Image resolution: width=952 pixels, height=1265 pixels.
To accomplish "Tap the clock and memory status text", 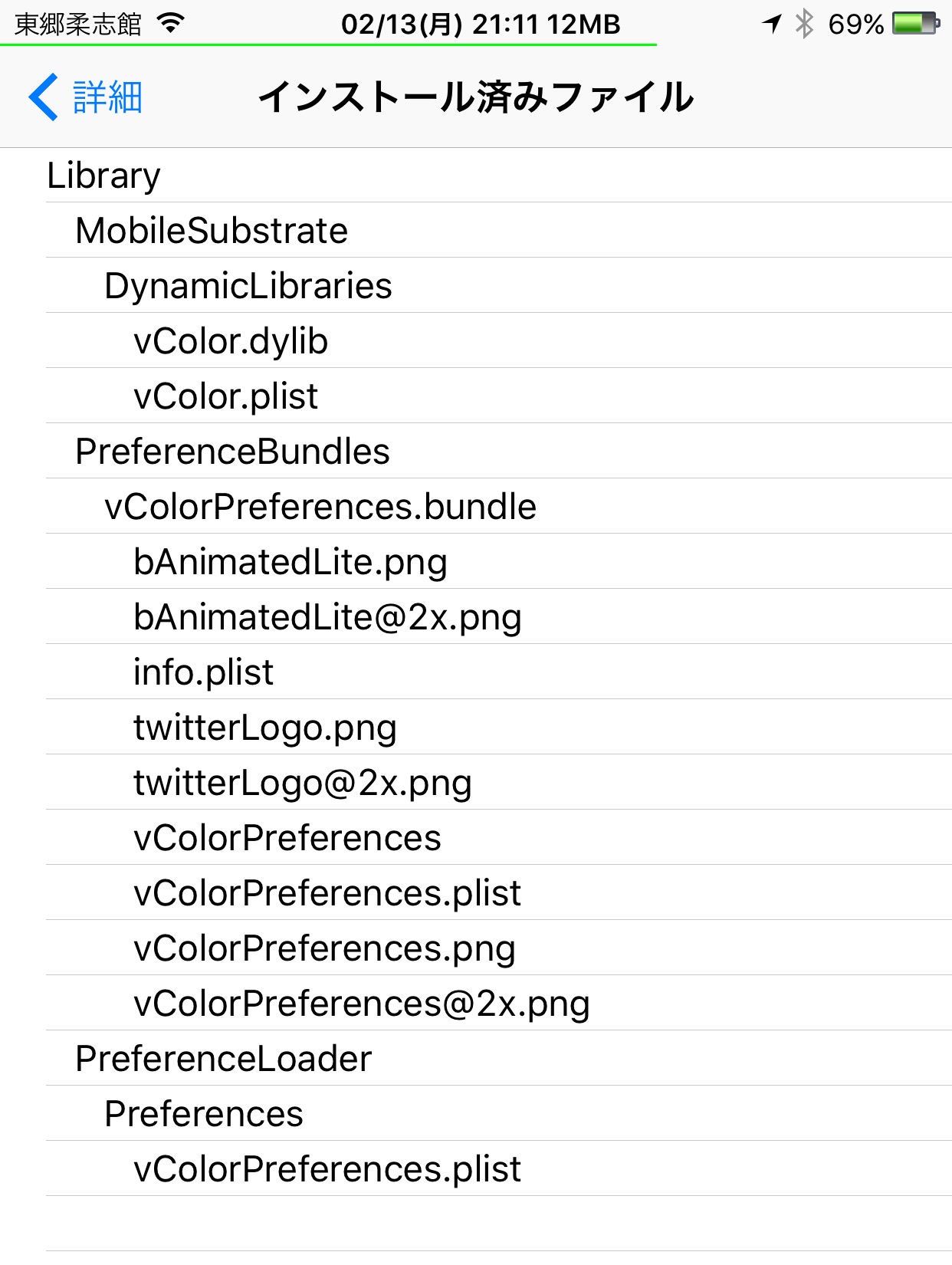I will [x=481, y=24].
